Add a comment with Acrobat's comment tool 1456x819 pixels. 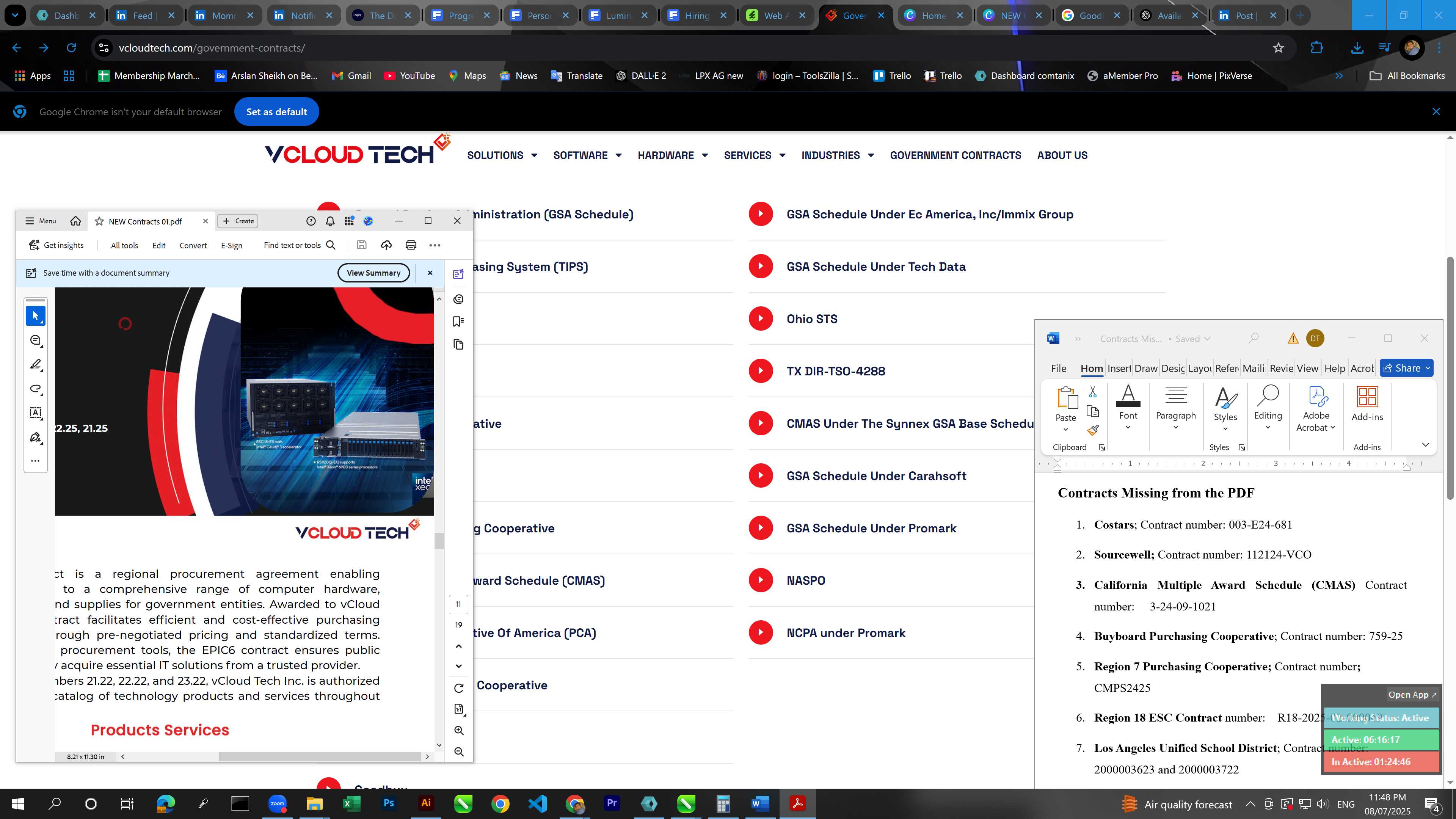pyautogui.click(x=36, y=340)
